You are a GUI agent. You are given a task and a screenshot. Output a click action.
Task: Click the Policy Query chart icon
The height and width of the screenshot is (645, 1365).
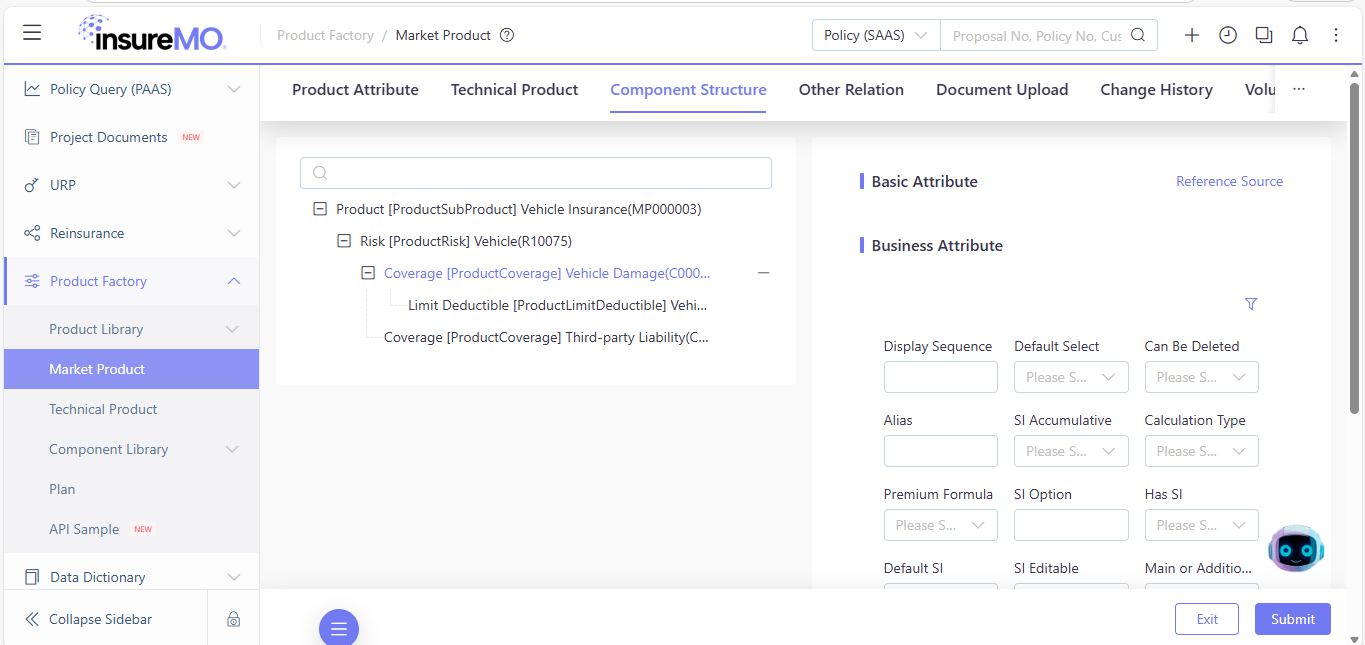pos(32,89)
